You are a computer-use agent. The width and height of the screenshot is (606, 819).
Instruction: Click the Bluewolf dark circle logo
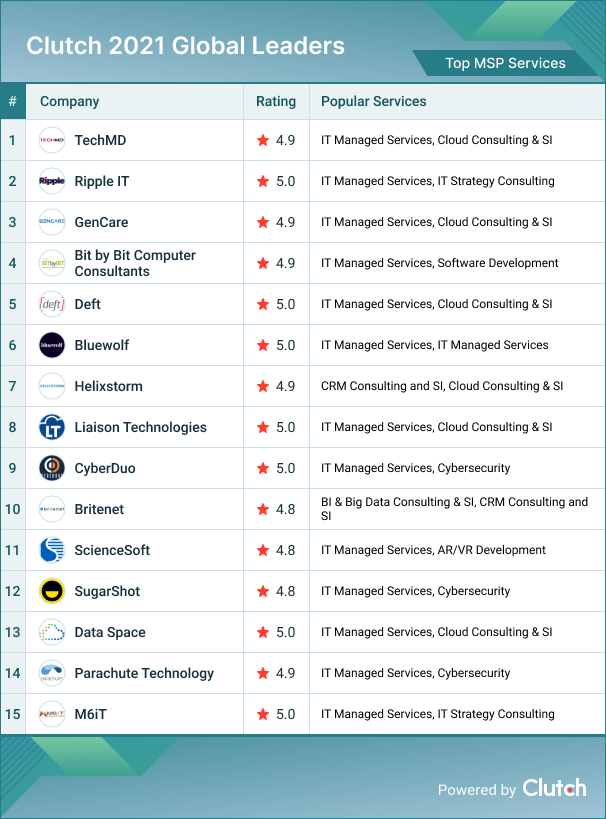(x=52, y=345)
